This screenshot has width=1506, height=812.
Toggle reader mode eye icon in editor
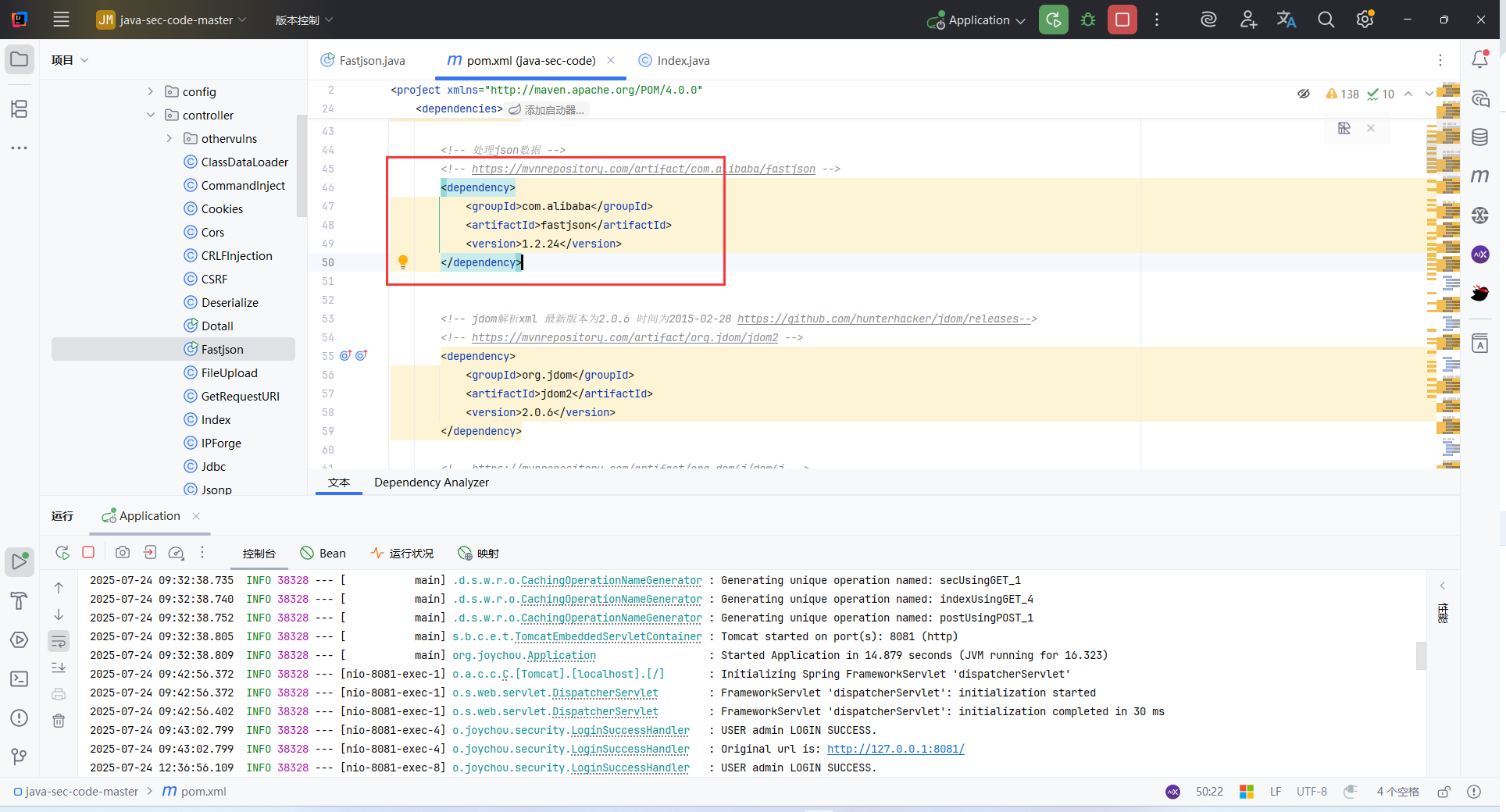click(1304, 94)
